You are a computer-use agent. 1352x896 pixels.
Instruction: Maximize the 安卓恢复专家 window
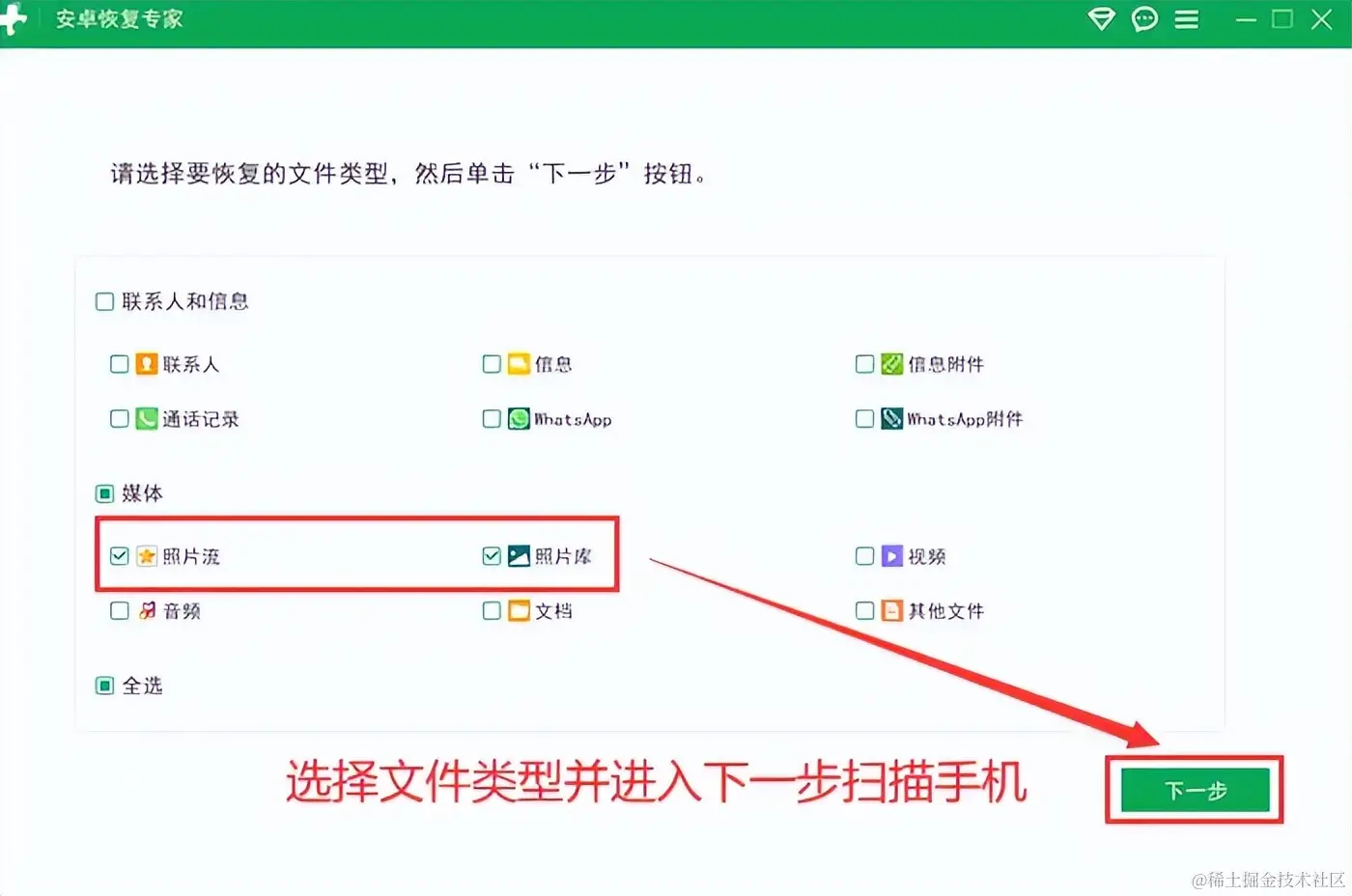[1282, 19]
